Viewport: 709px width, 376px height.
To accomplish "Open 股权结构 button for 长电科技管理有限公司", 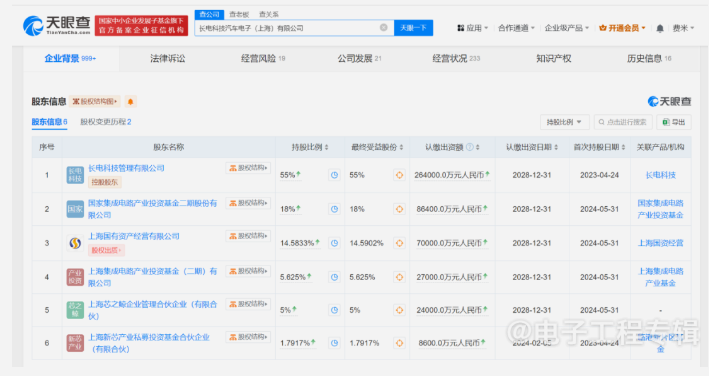I will pyautogui.click(x=248, y=168).
